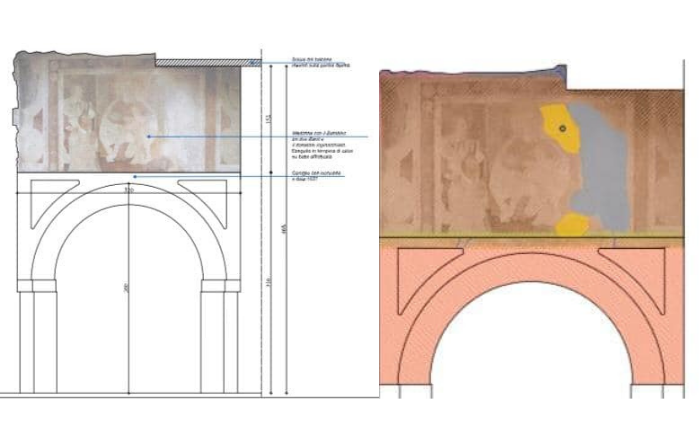Click the blue leader dot on the fresco photo
Screen dimensions: 700x430
(149, 137)
